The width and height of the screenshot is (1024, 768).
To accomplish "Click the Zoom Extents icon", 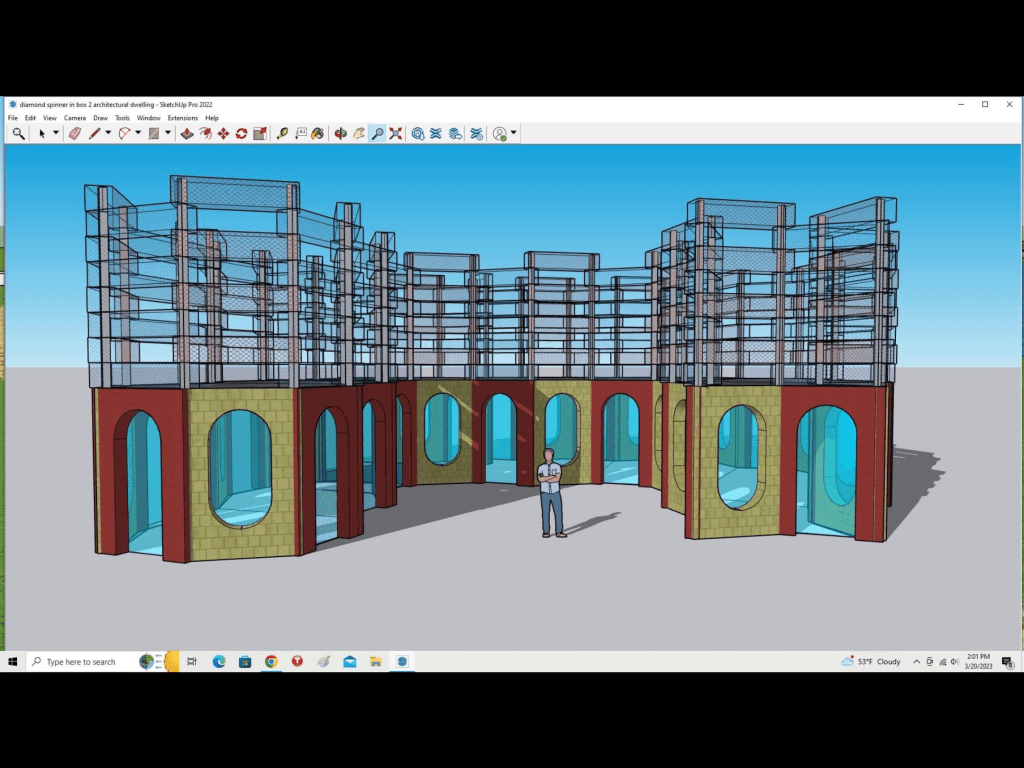I will pos(396,133).
